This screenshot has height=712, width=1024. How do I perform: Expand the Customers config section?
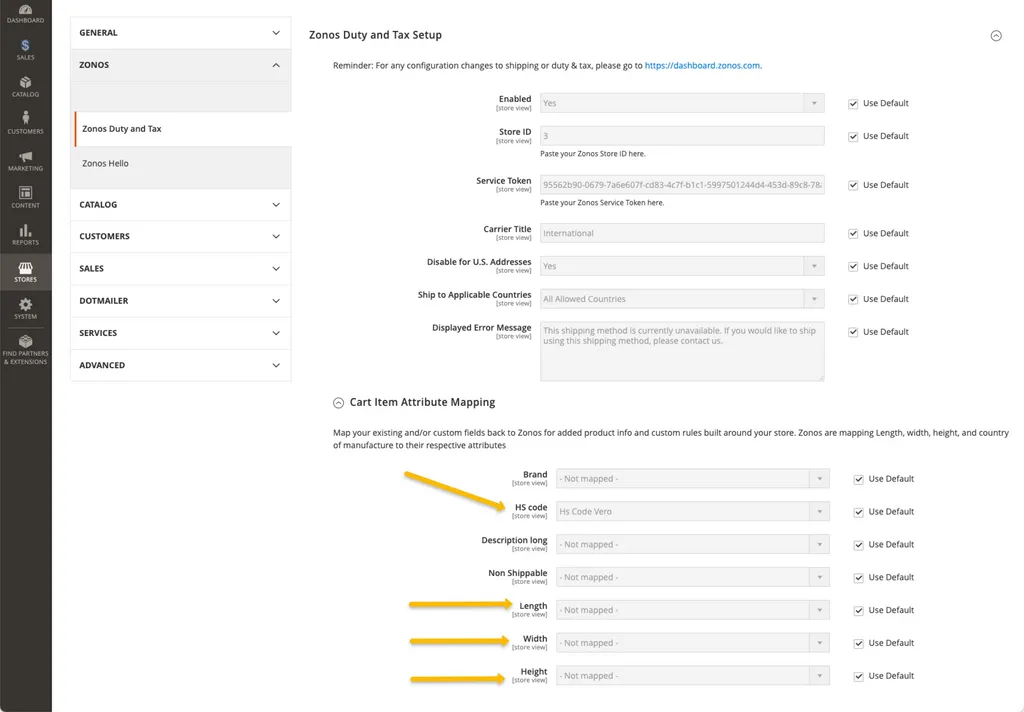[x=180, y=236]
